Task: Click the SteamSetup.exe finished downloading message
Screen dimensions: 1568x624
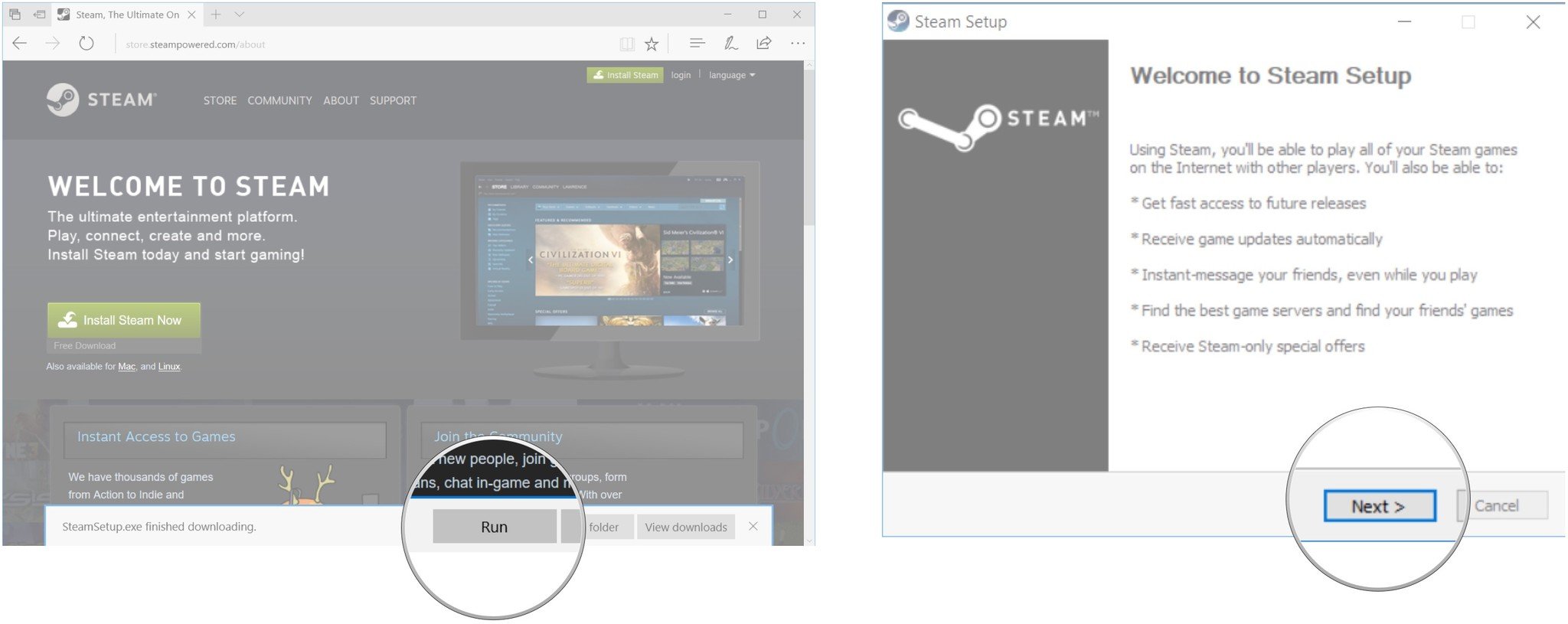Action: coord(159,527)
